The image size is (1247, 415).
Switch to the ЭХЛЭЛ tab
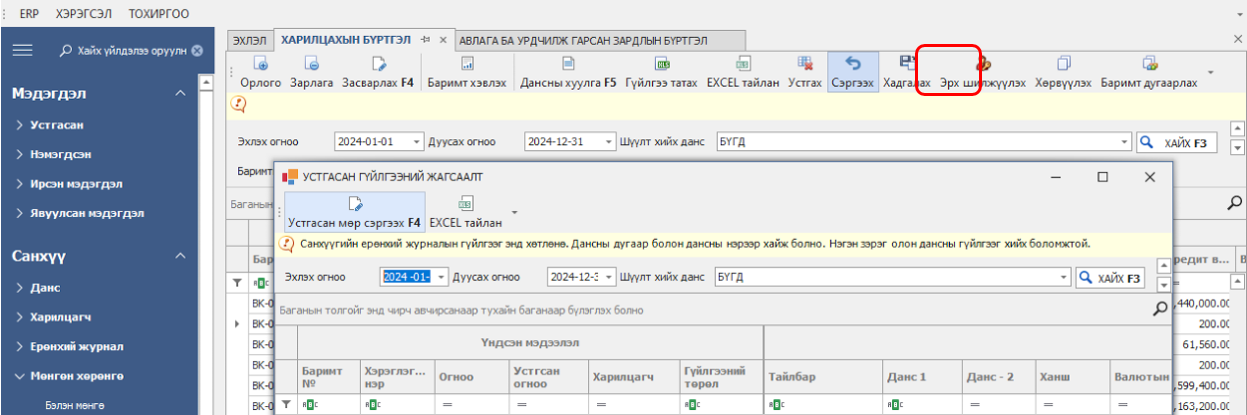point(250,40)
